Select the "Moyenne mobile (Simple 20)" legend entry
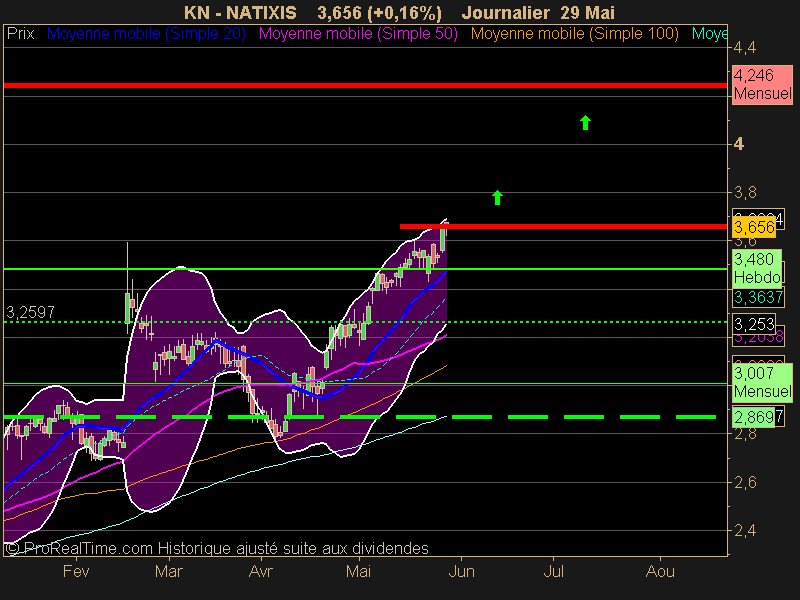The height and width of the screenshot is (600, 800). coord(146,34)
